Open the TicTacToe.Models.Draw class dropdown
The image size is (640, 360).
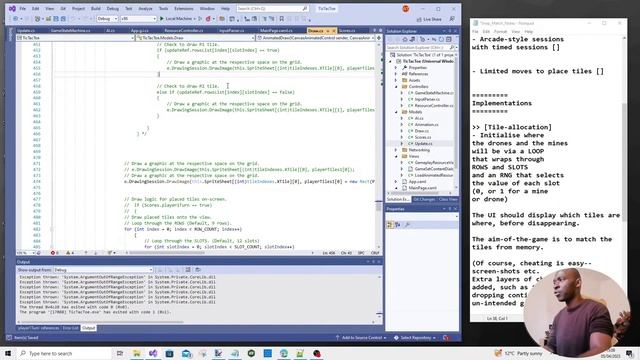(x=196, y=38)
